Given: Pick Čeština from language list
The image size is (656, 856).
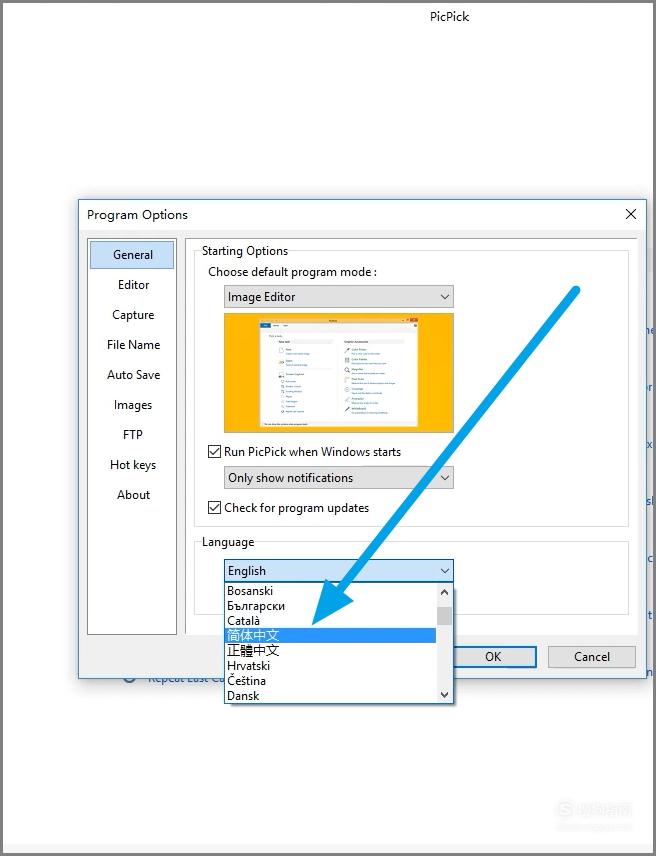Looking at the screenshot, I should [x=331, y=681].
